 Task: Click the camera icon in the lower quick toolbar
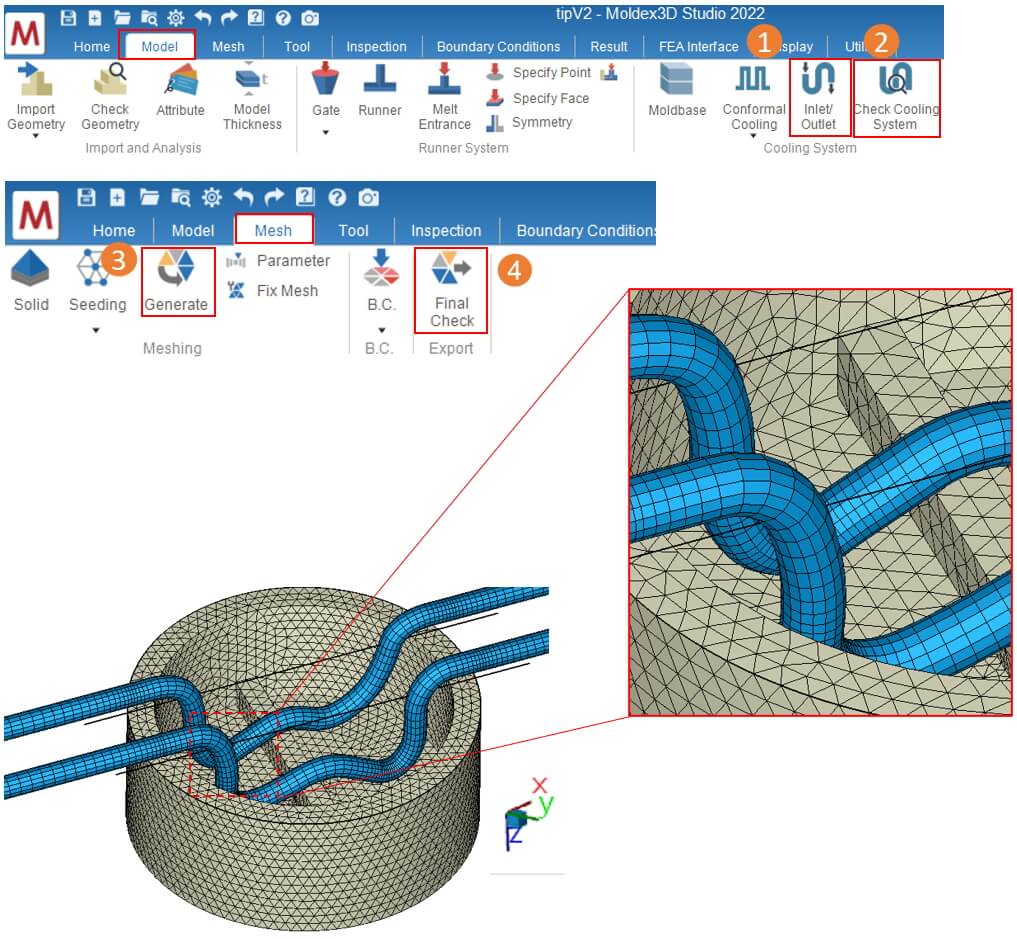pos(368,198)
